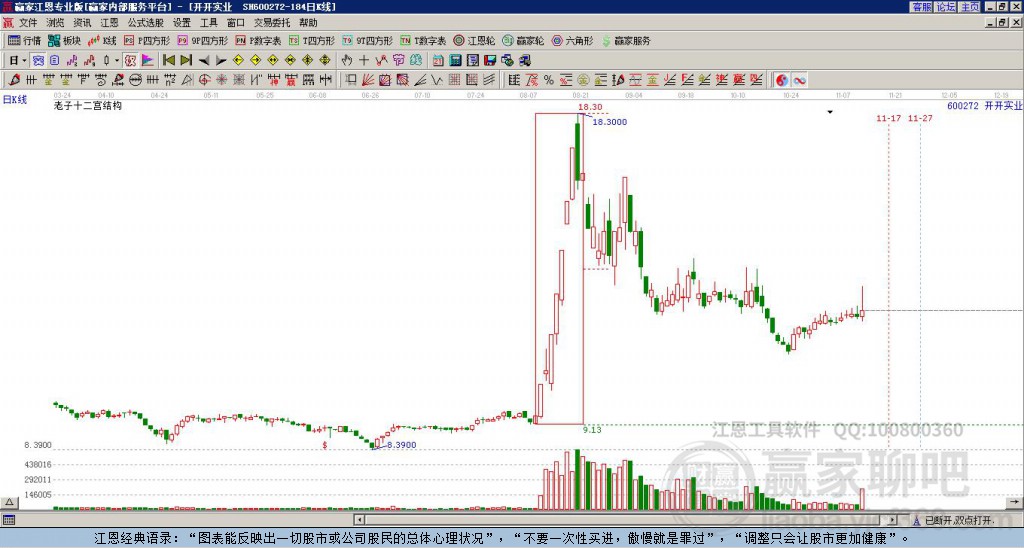Click the up-triangle button at bottom left

[x=9, y=502]
